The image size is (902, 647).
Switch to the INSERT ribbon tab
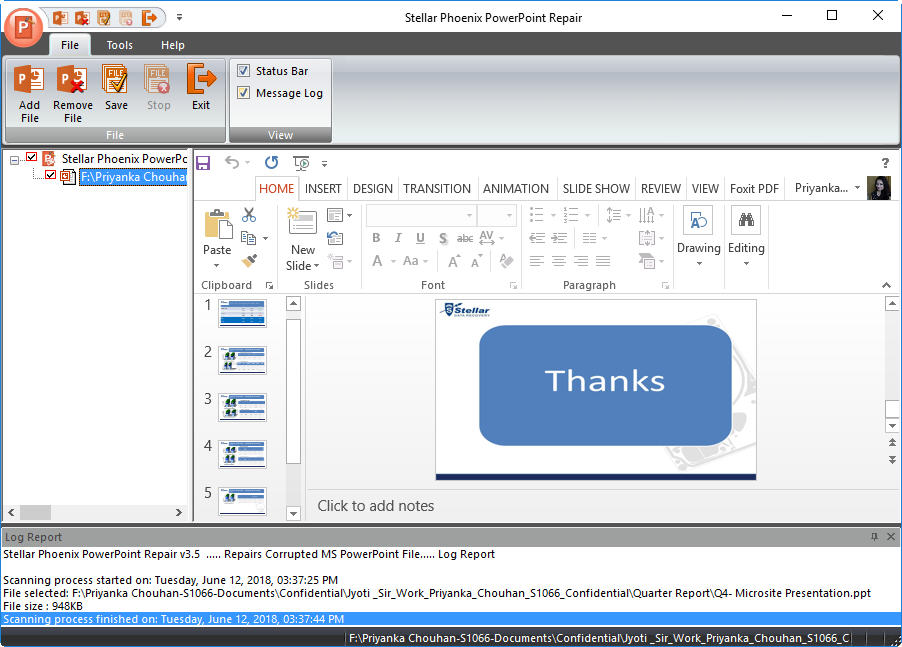[323, 189]
